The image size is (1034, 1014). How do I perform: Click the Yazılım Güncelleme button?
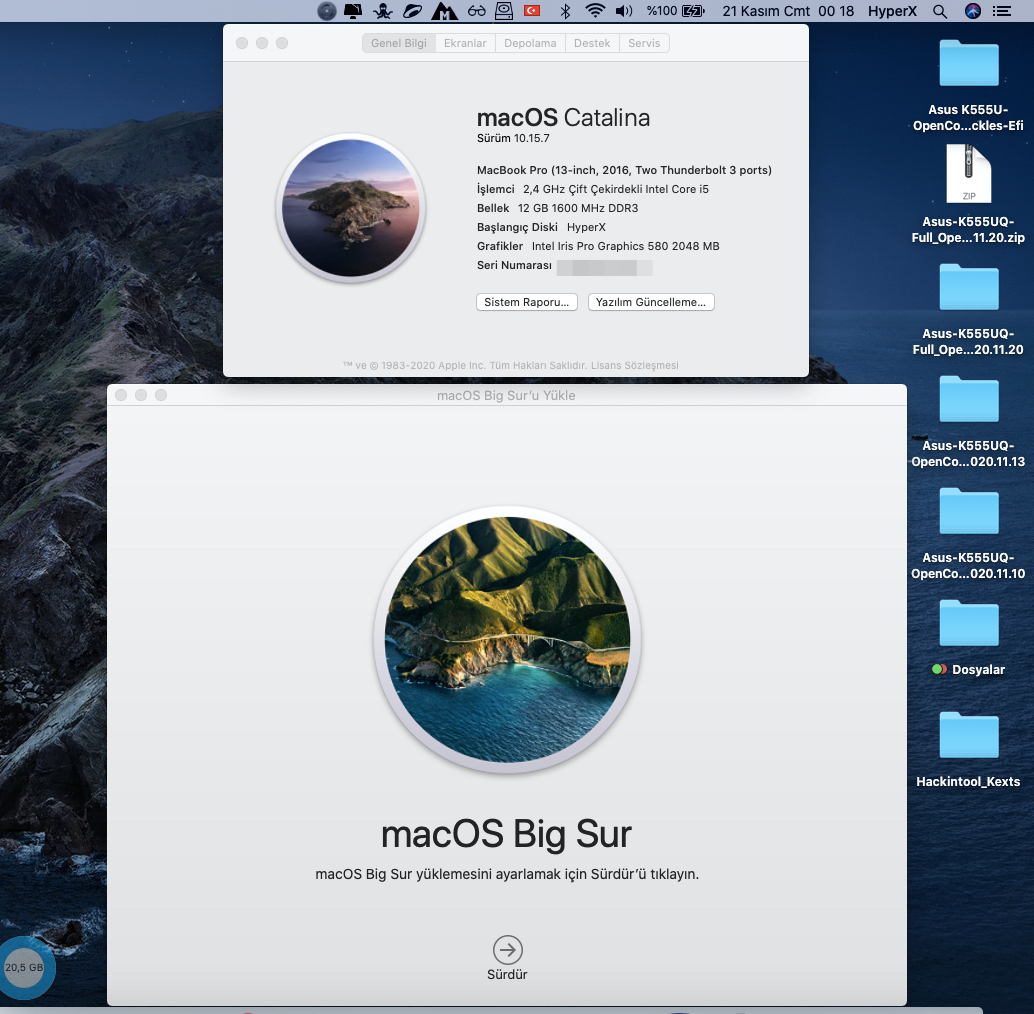[x=651, y=302]
